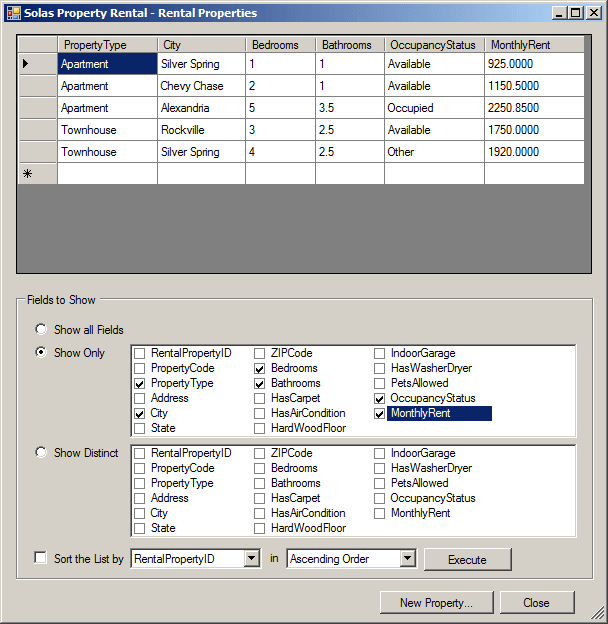Check Bedrooms in Show Distinct list

click(x=259, y=468)
